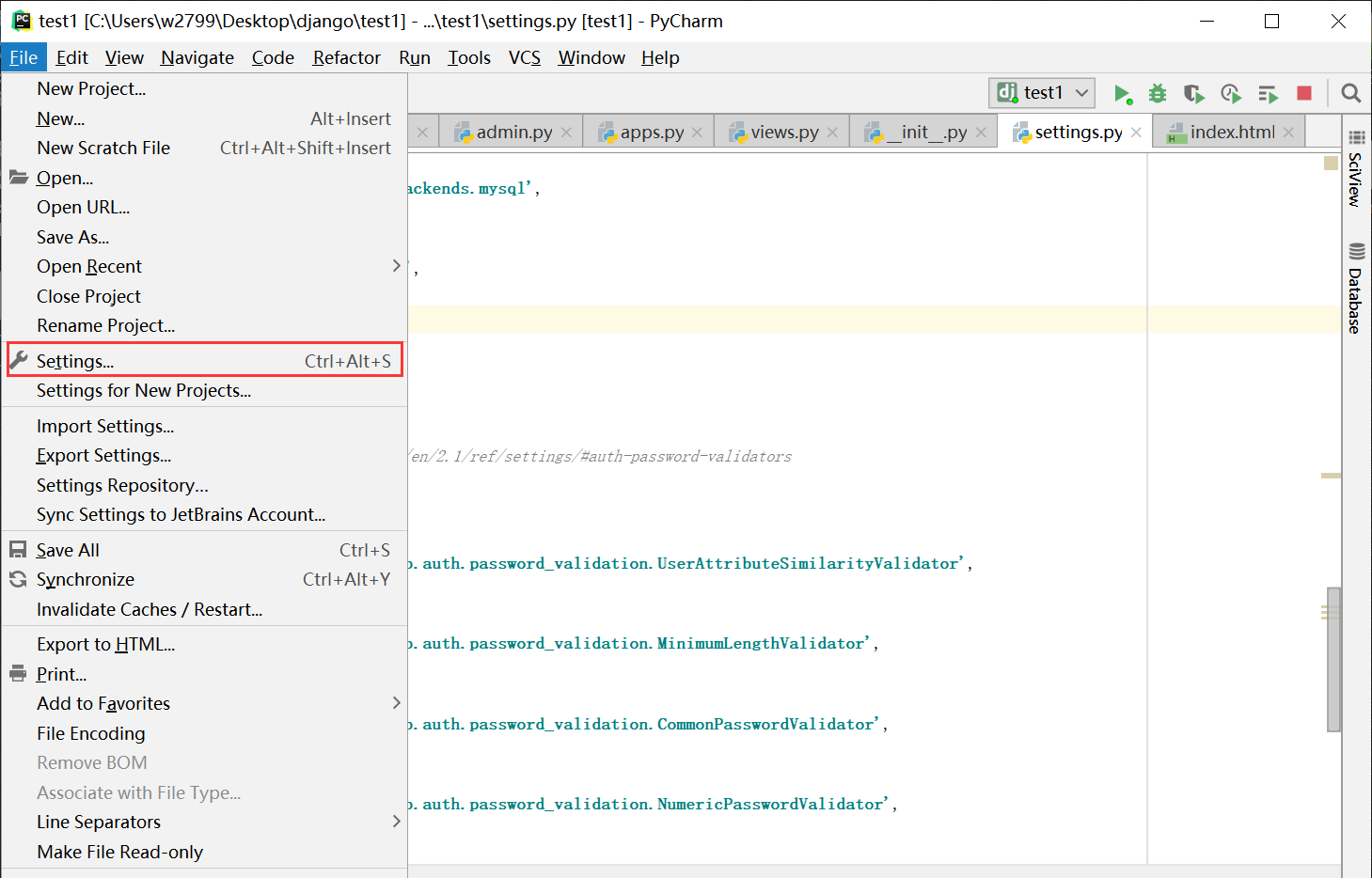Click the Debug bug icon

[1158, 93]
